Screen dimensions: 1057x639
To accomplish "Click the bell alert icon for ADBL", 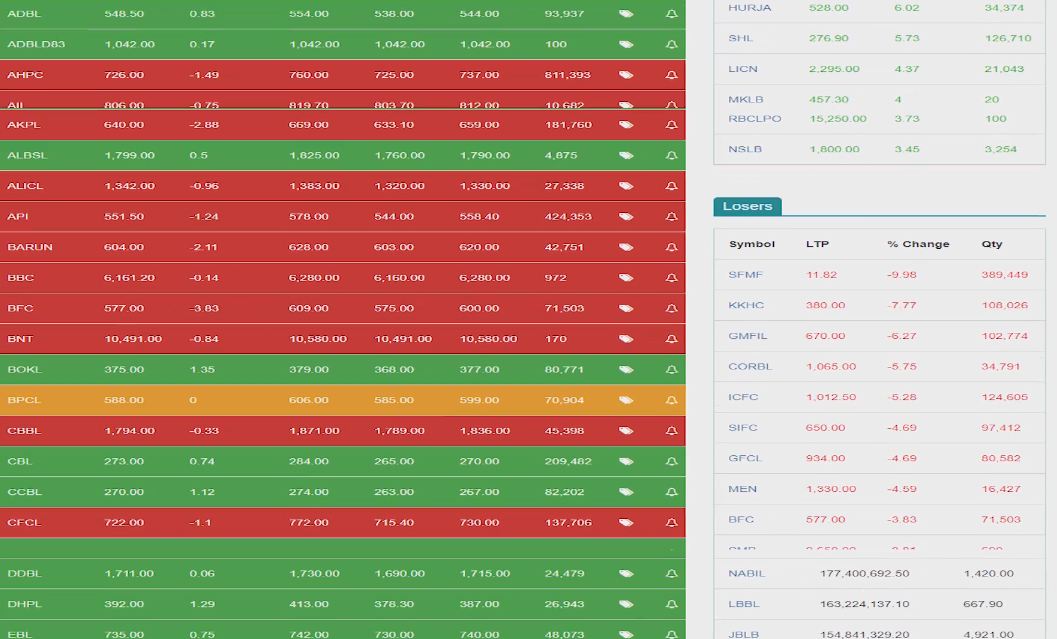I will pyautogui.click(x=671, y=14).
